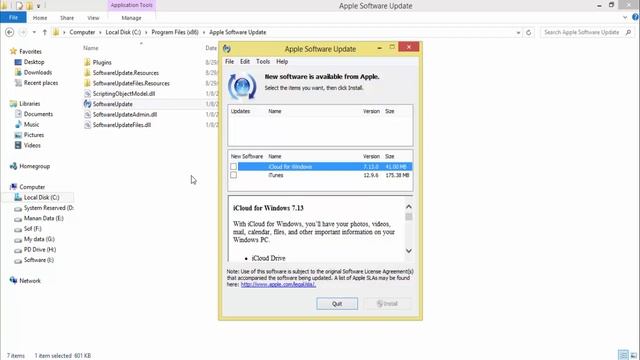Open Recent places in the navigation pane
This screenshot has width=640, height=360.
click(x=41, y=83)
